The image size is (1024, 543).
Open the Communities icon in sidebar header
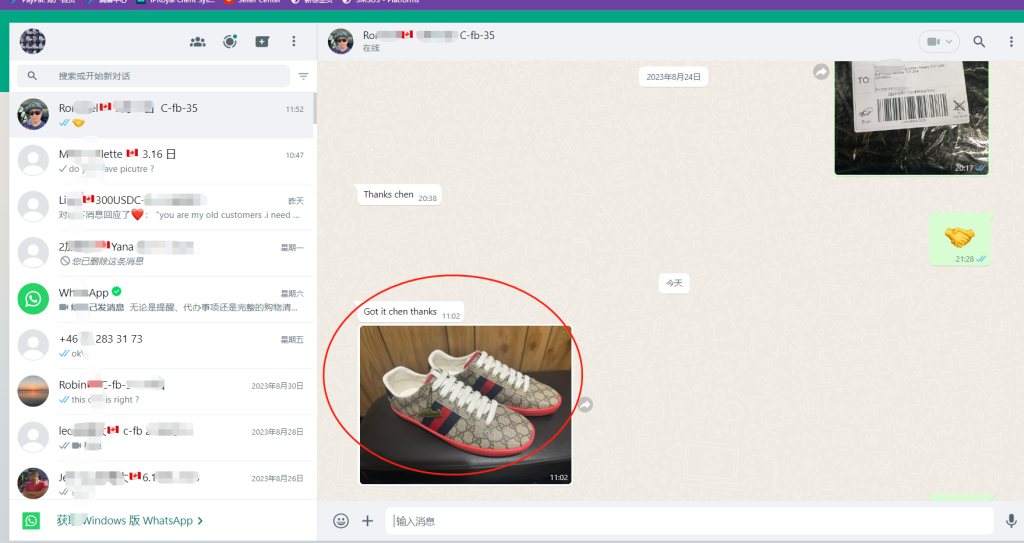coord(198,42)
